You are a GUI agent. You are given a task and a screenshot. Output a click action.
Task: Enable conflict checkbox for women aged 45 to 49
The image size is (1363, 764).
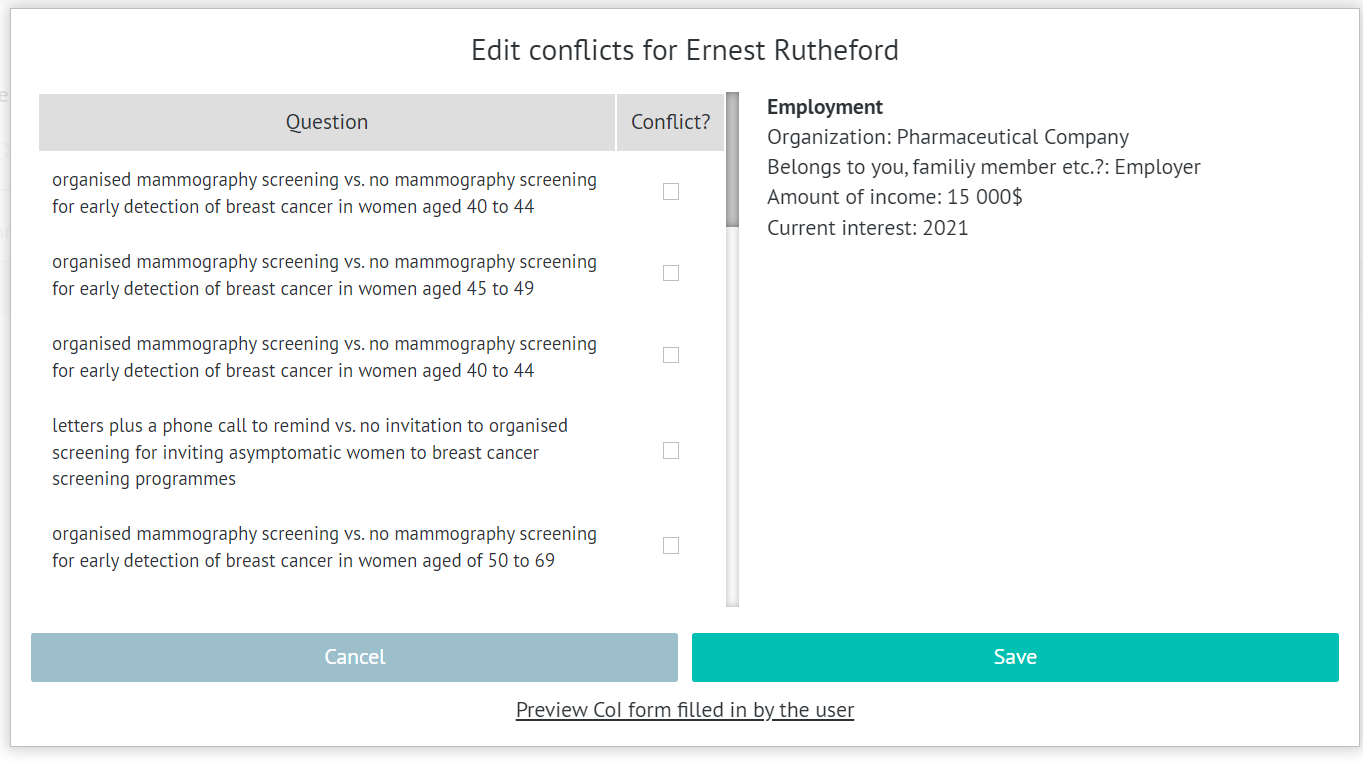coord(670,272)
